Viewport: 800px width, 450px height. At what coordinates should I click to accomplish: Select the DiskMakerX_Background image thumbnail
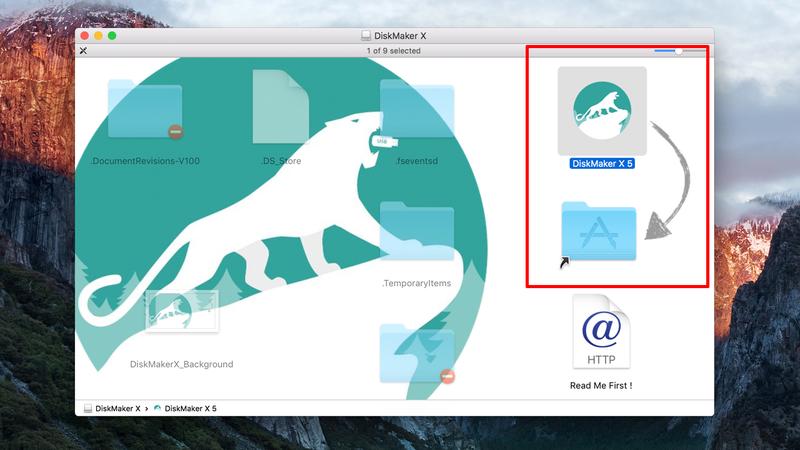click(182, 311)
